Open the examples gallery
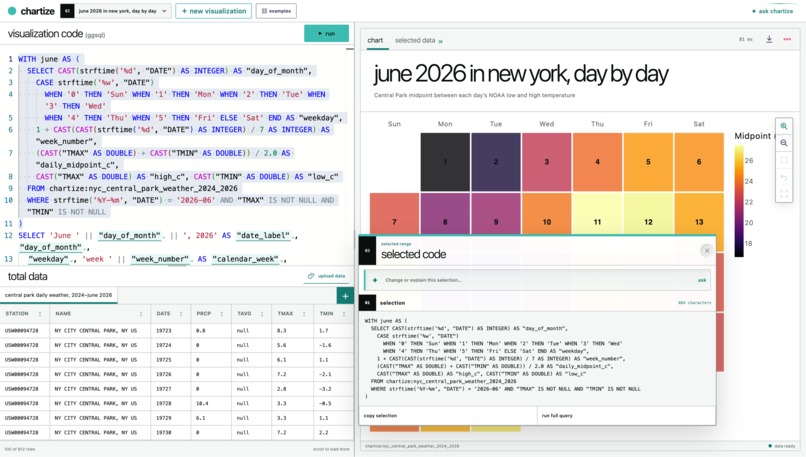This screenshot has height=457, width=806. (276, 11)
